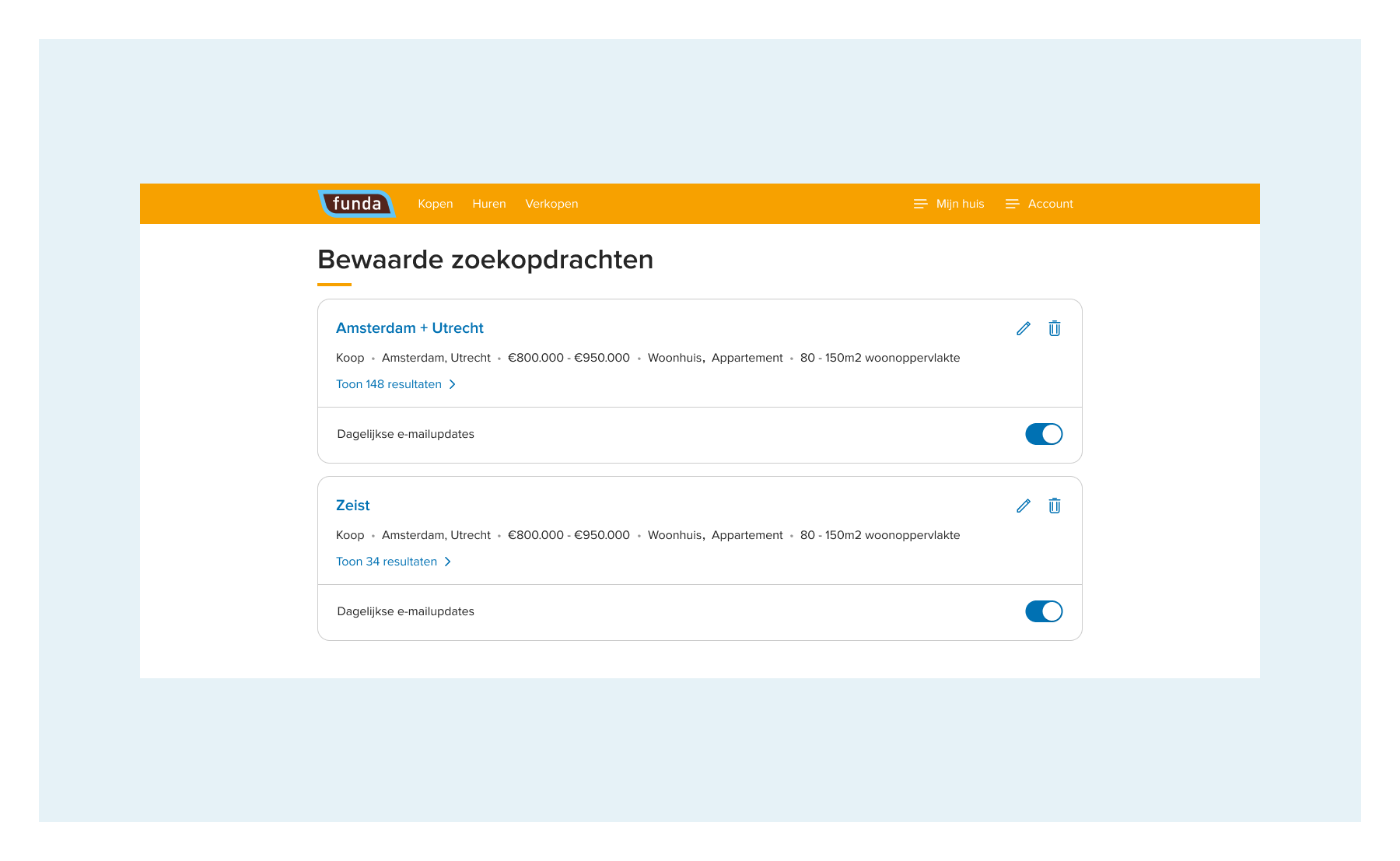Click Dagelijkse e-mailupdates label in Amsterdam + Utrecht card
Image resolution: width=1400 pixels, height=861 pixels.
click(x=405, y=434)
